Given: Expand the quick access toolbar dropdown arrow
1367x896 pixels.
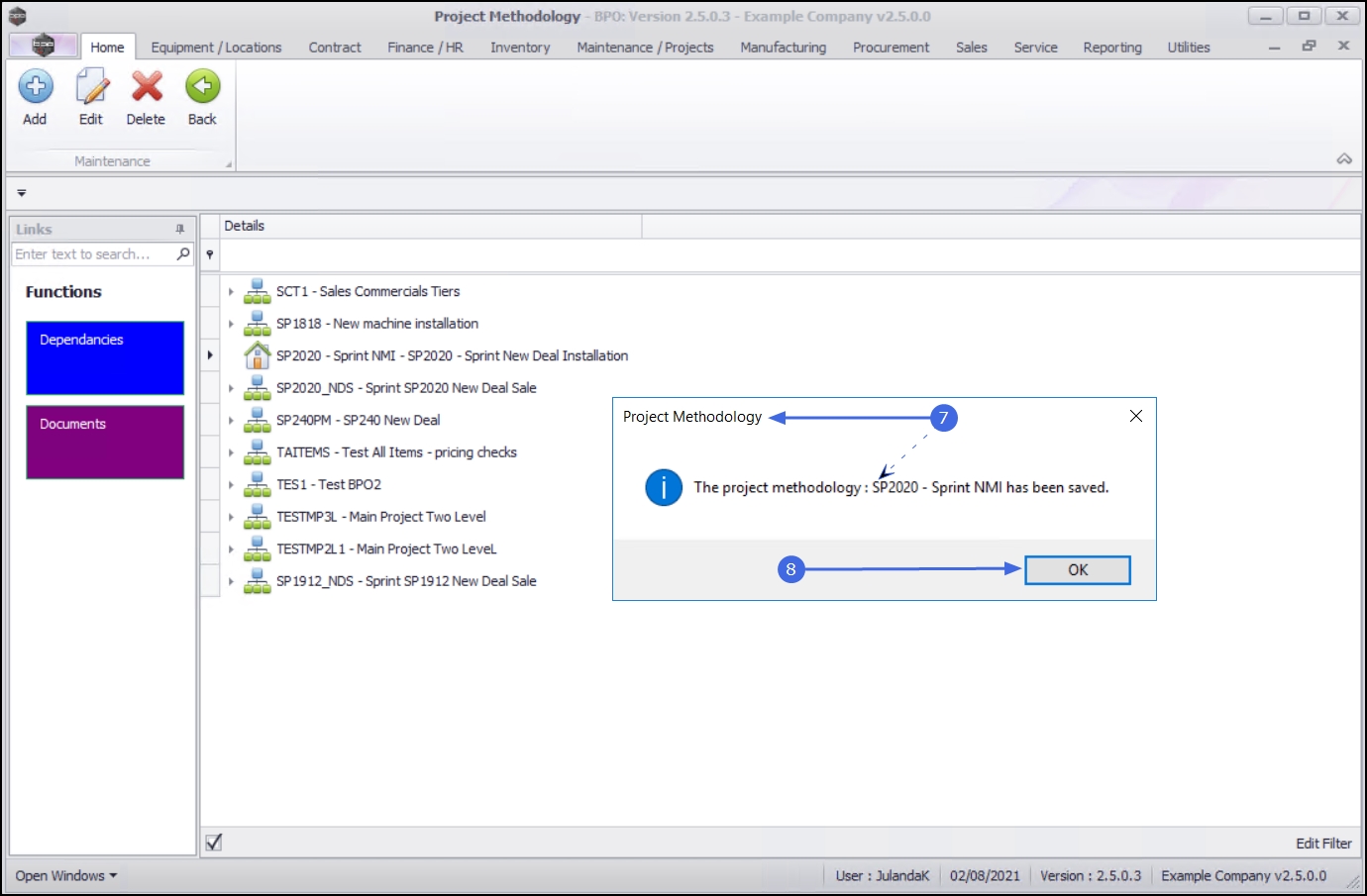Looking at the screenshot, I should pos(22,193).
